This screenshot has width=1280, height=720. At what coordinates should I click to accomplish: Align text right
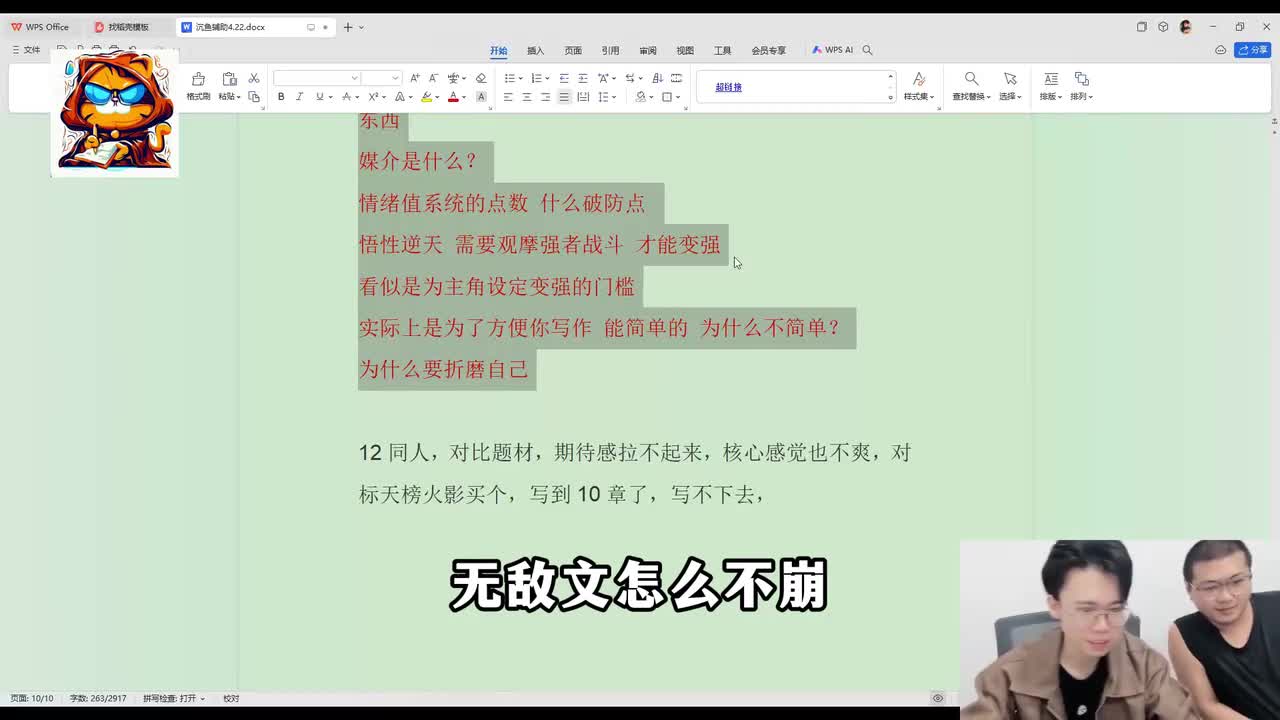tap(545, 97)
